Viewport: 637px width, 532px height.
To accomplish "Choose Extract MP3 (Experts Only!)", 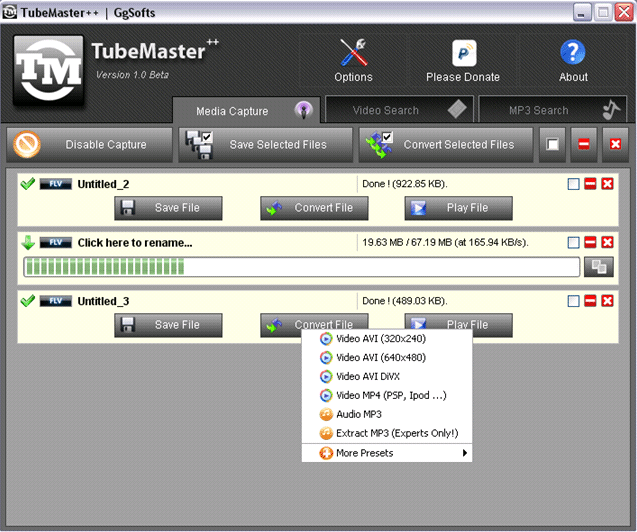I will click(x=387, y=433).
